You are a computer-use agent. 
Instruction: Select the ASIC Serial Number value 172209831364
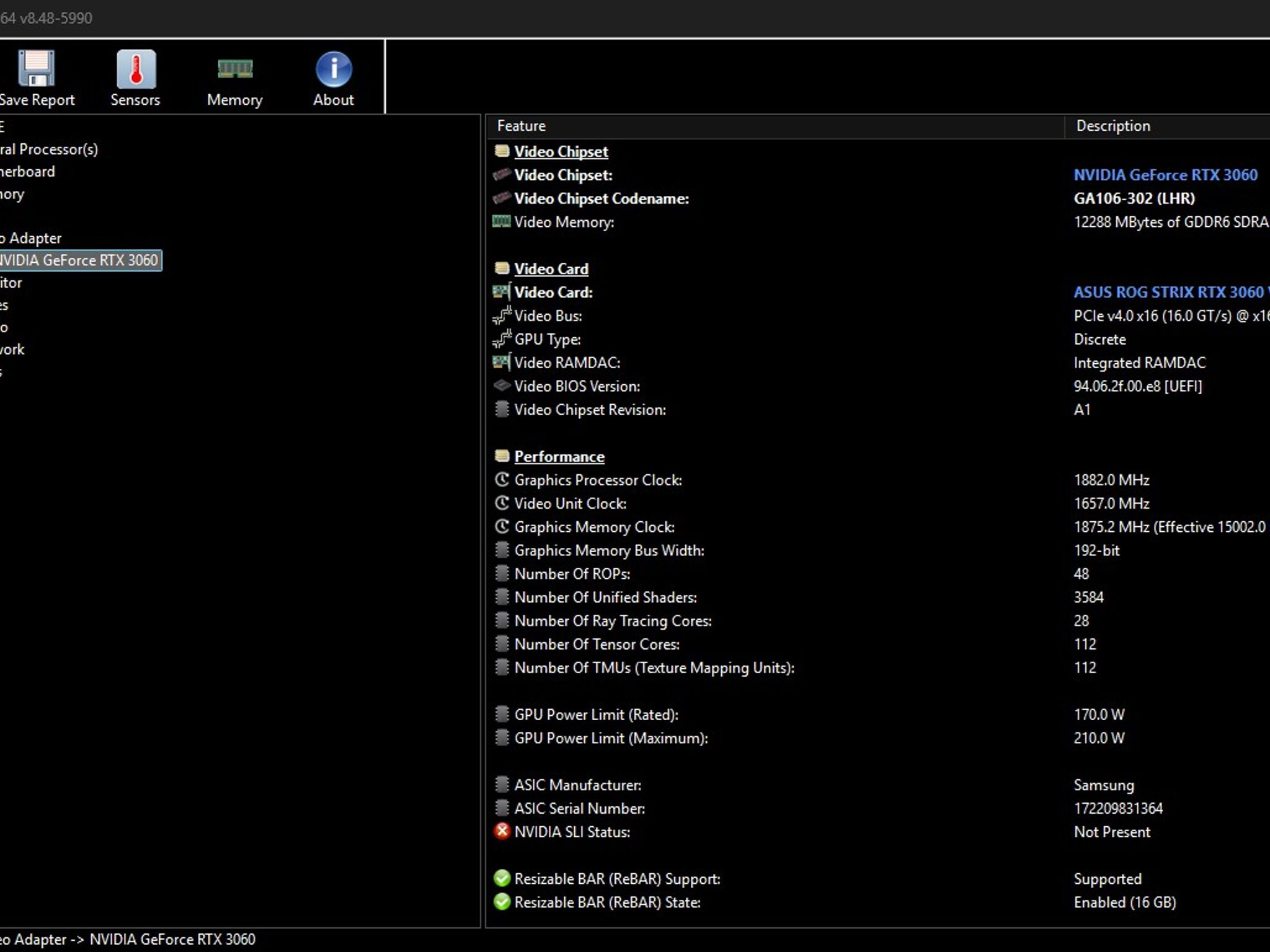pos(1118,808)
